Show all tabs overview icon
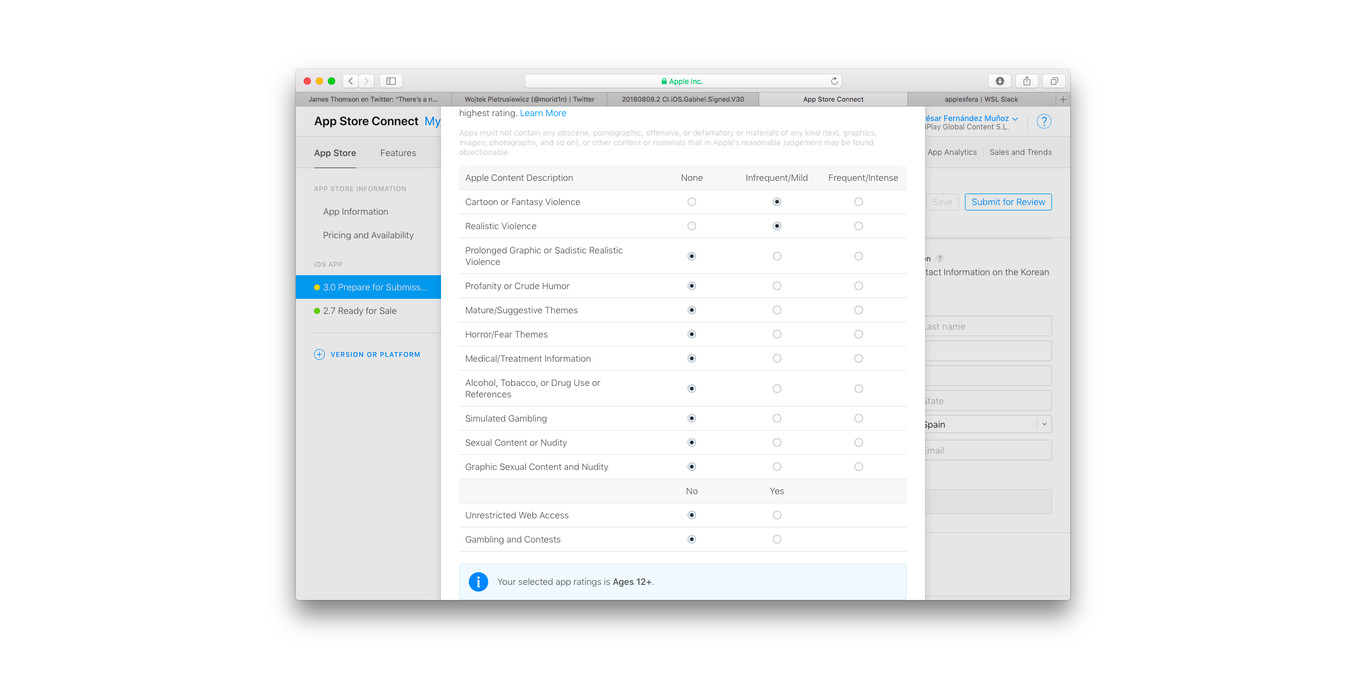The width and height of the screenshot is (1366, 698). (1054, 81)
